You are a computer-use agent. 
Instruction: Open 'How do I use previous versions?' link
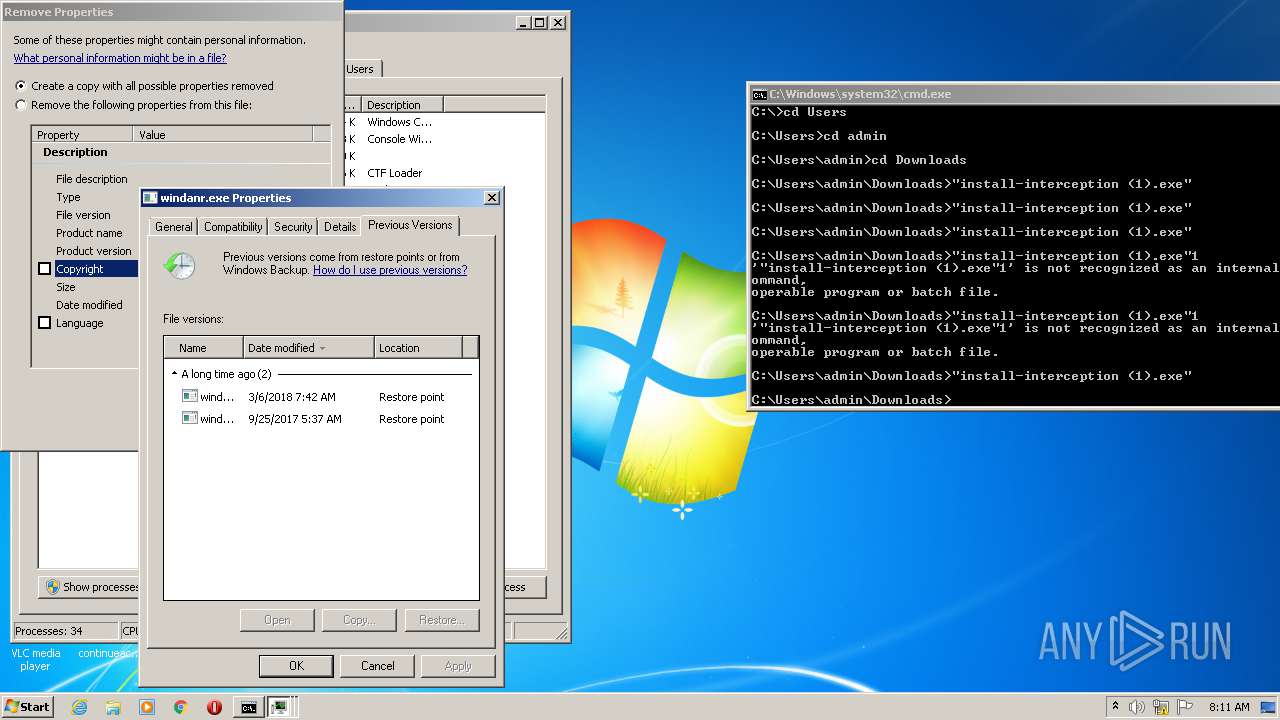click(390, 270)
